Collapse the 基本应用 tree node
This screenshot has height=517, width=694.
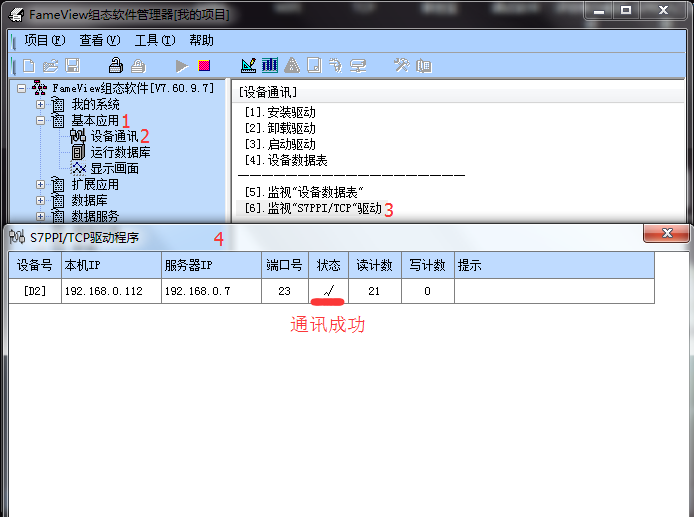(x=40, y=120)
